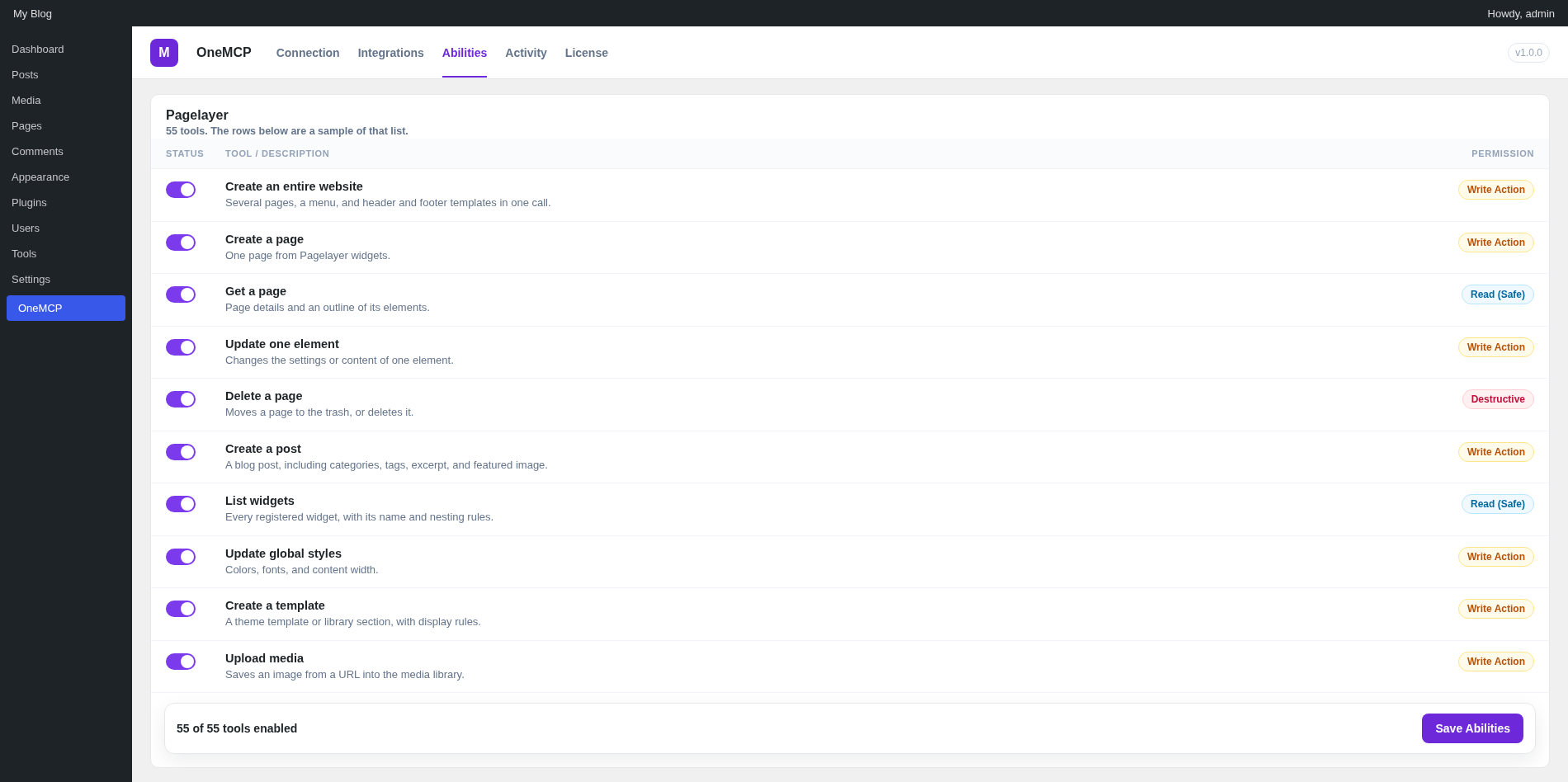Click the OneMCP purple M logo

click(164, 53)
